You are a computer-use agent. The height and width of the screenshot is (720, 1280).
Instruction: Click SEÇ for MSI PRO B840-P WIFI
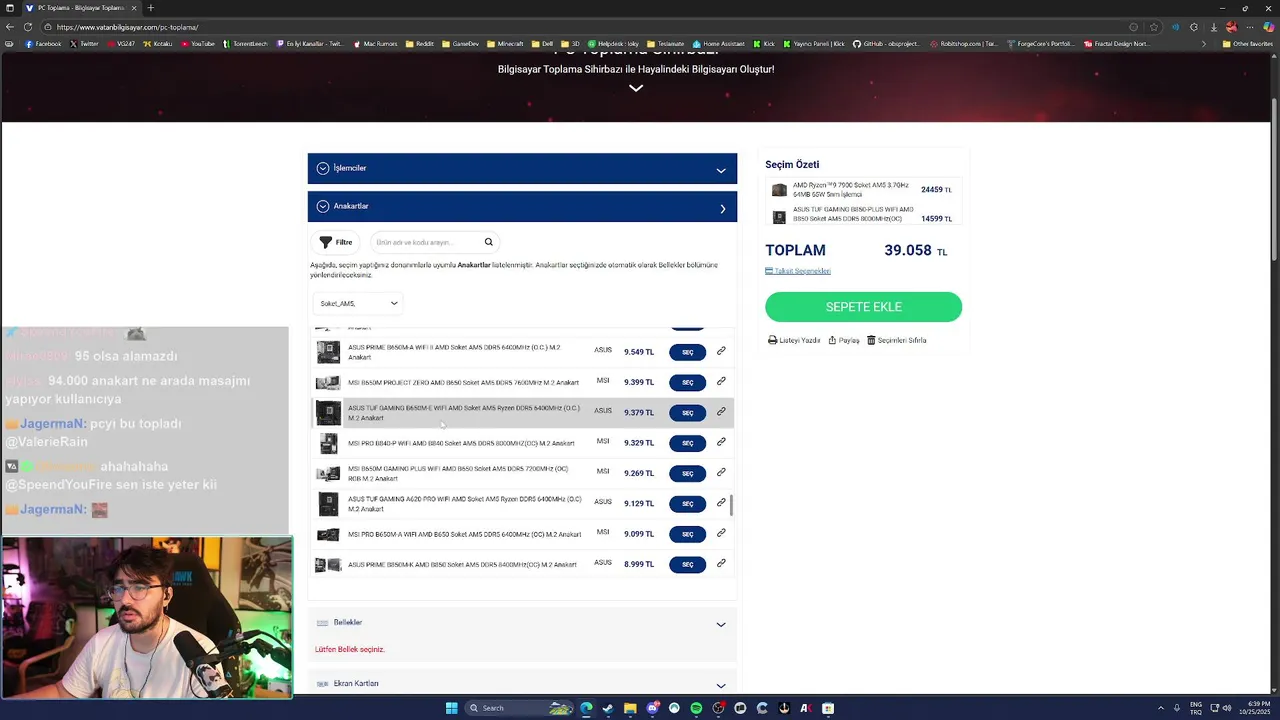coord(687,443)
